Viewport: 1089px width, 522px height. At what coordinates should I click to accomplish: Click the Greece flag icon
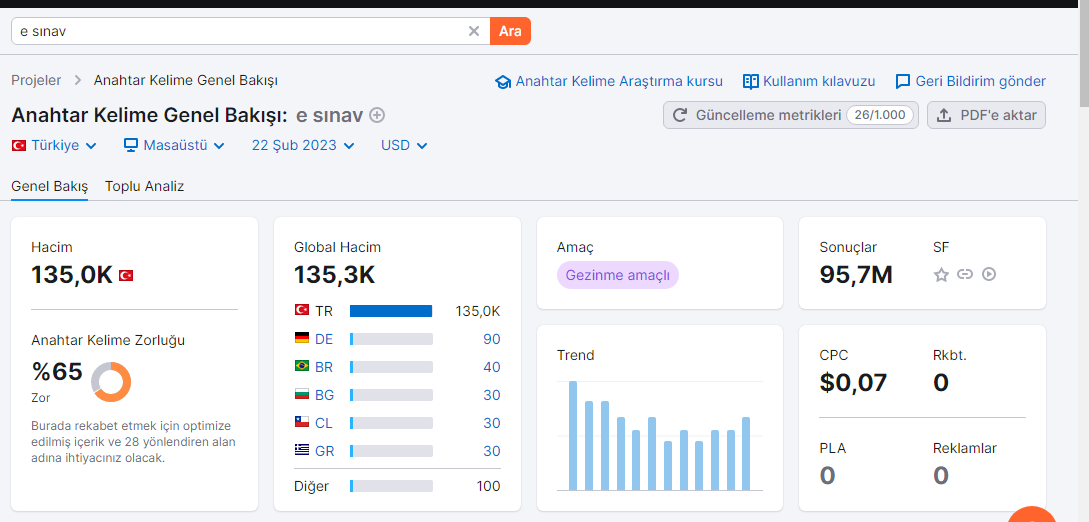click(301, 450)
